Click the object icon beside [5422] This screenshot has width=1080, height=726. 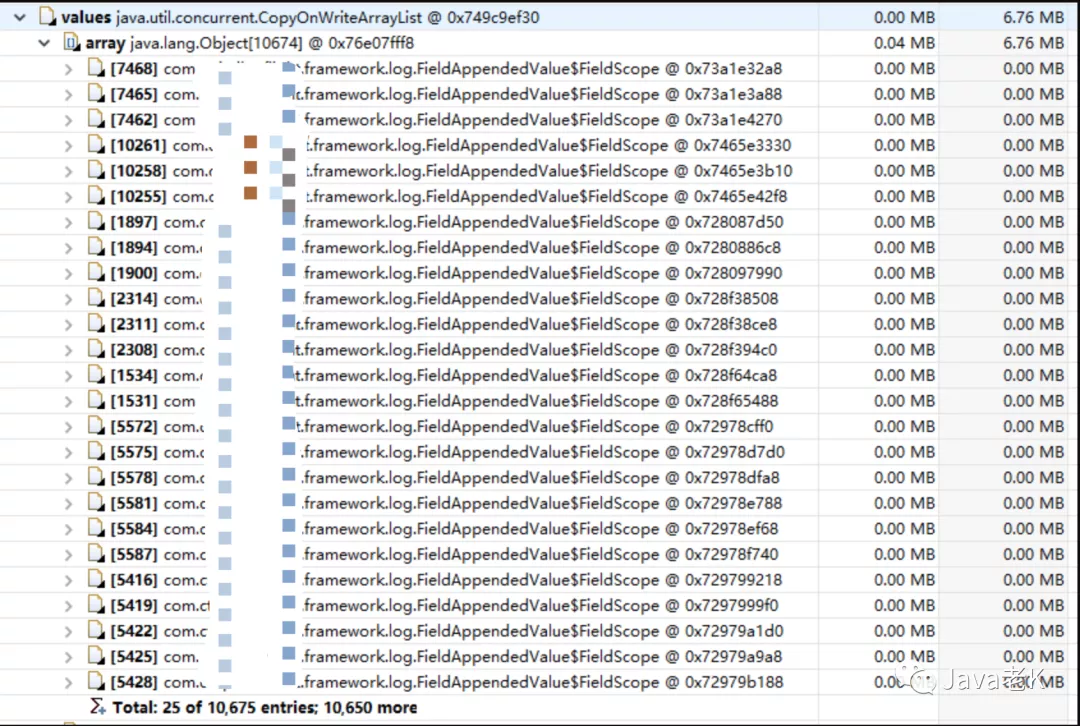96,630
